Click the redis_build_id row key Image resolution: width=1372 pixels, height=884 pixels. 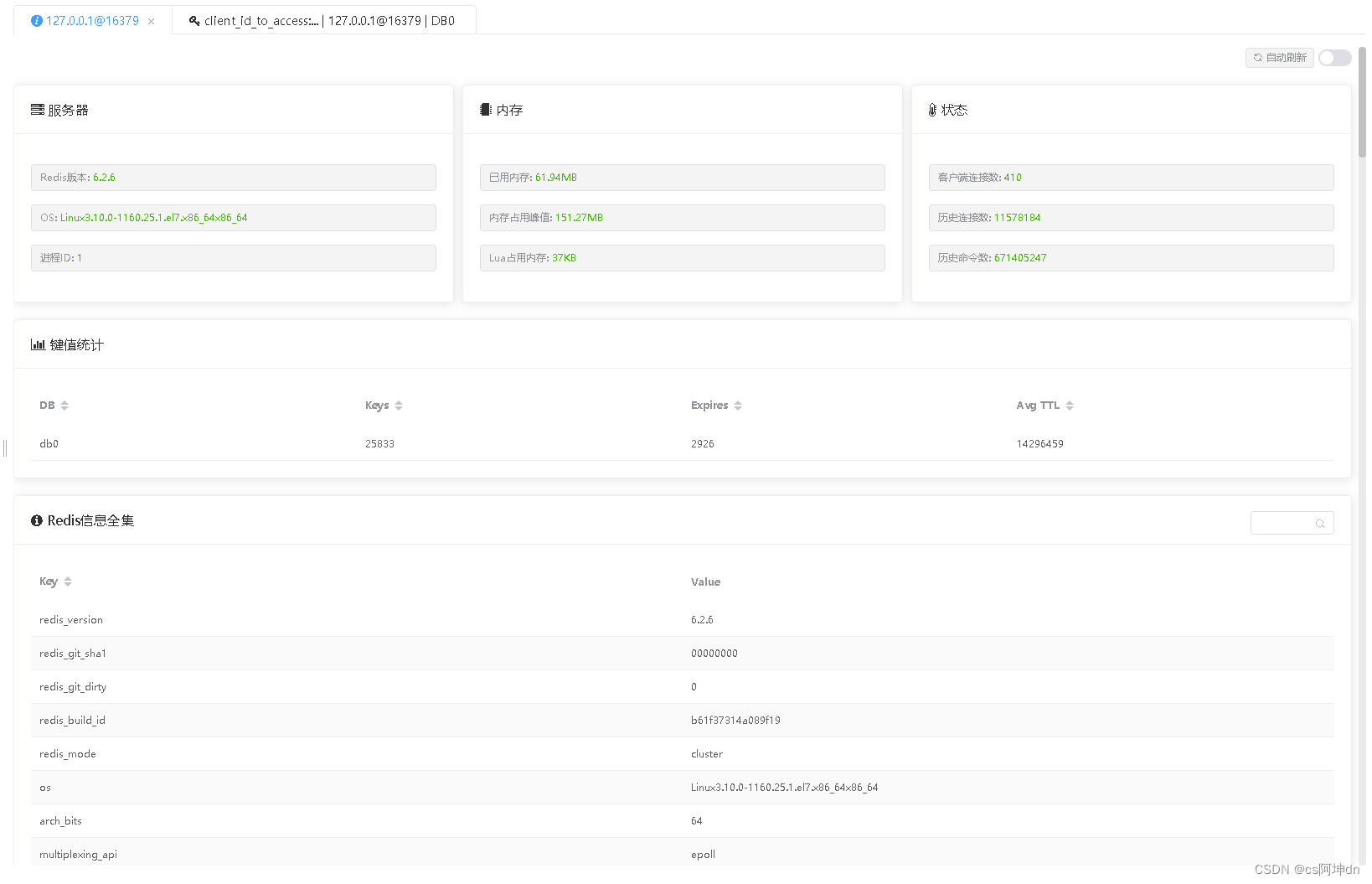tap(72, 721)
